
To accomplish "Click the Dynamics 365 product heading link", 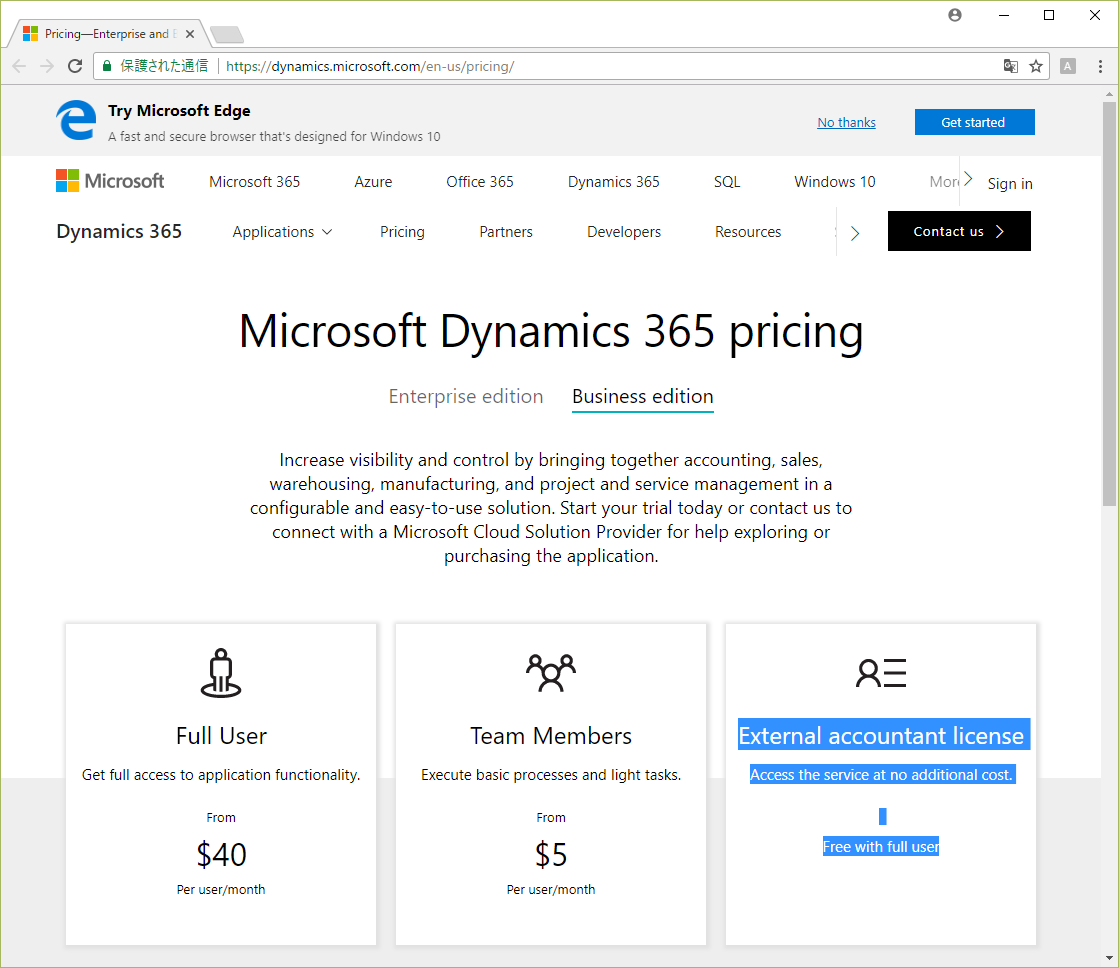I will 119,231.
